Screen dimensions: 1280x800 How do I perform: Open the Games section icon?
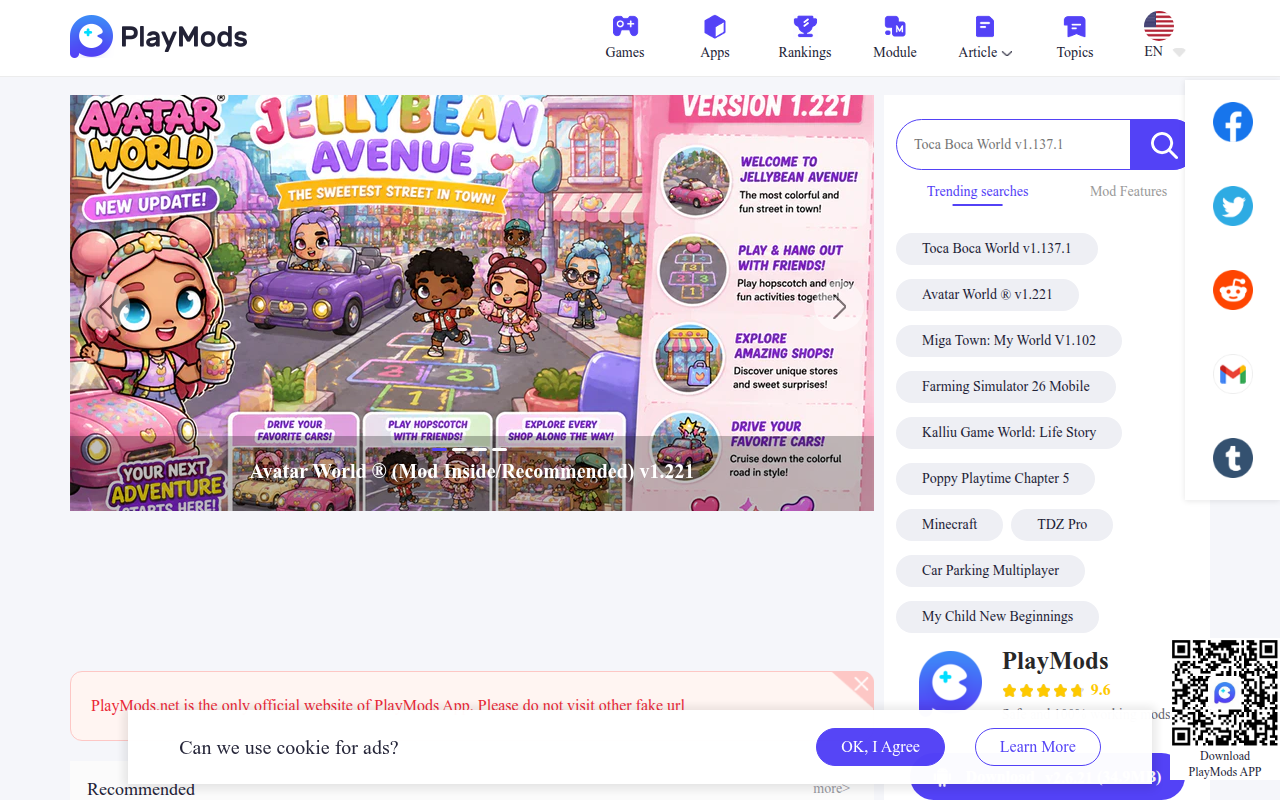click(x=625, y=26)
